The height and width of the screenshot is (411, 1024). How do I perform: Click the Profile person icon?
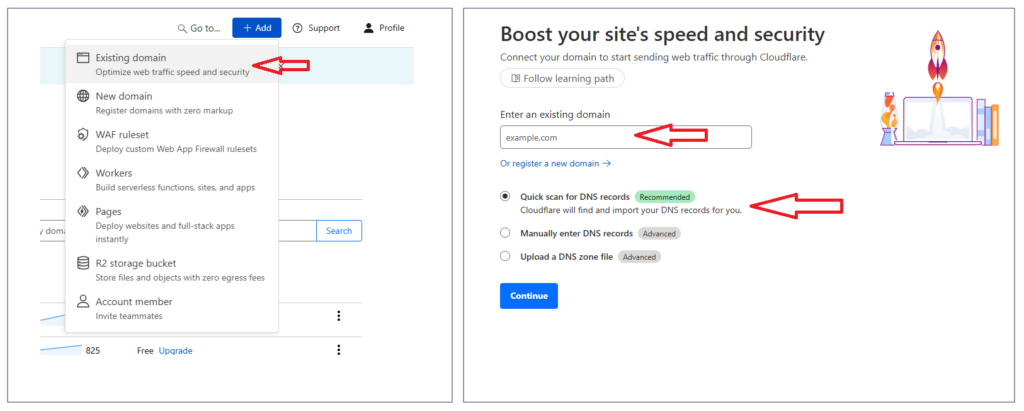pyautogui.click(x=369, y=28)
